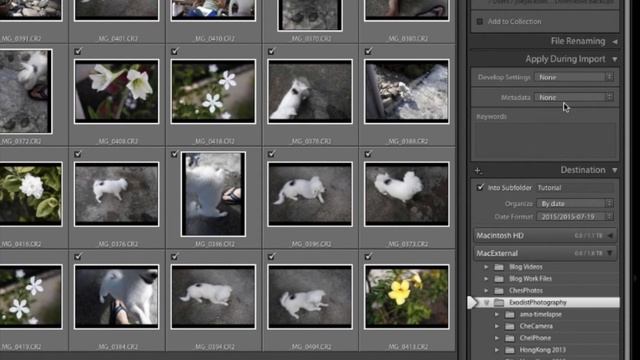Click the ChesPhotos folder label
The width and height of the screenshot is (640, 360).
[x=526, y=291]
